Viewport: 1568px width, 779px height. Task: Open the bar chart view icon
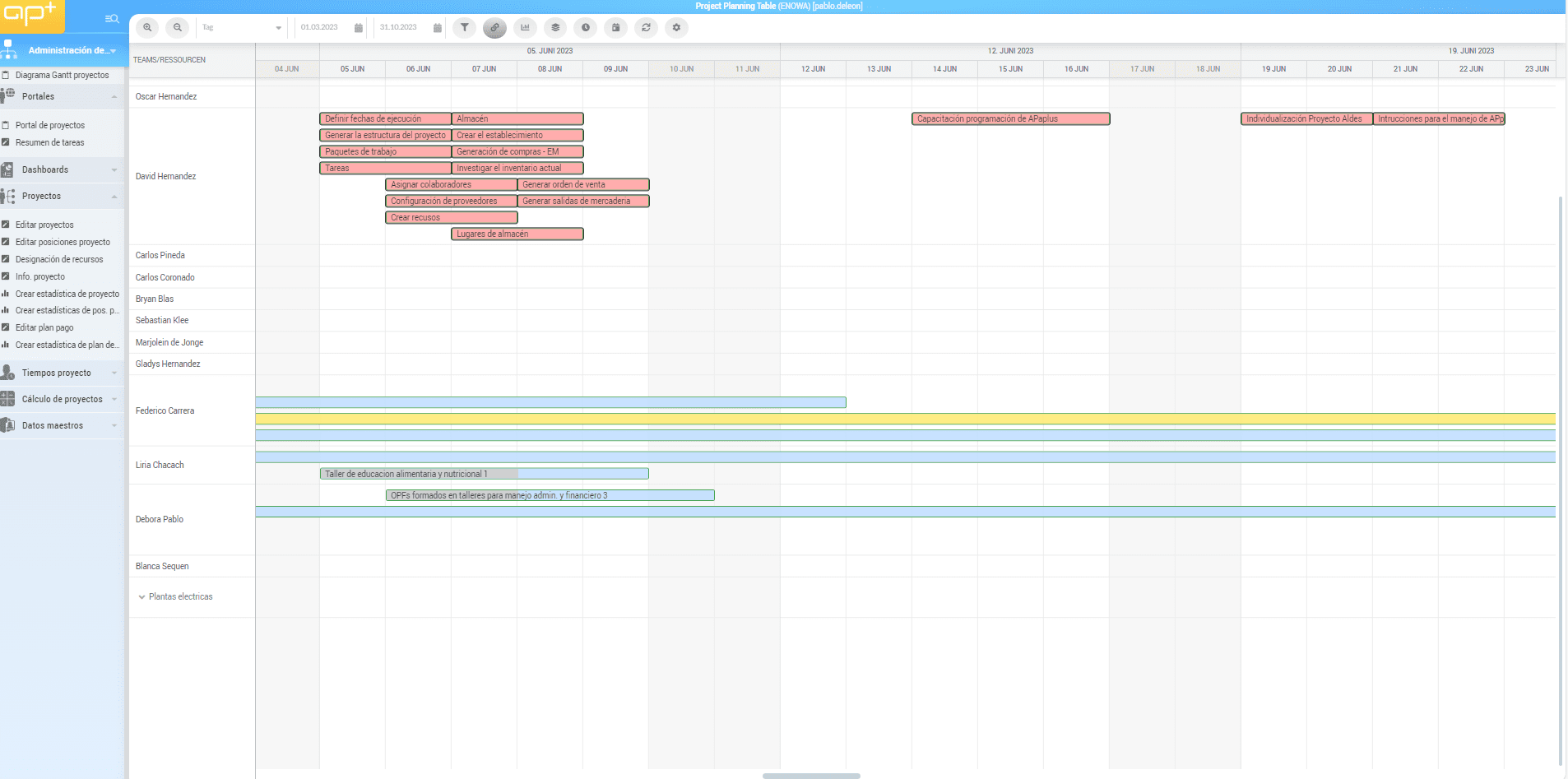[x=525, y=28]
